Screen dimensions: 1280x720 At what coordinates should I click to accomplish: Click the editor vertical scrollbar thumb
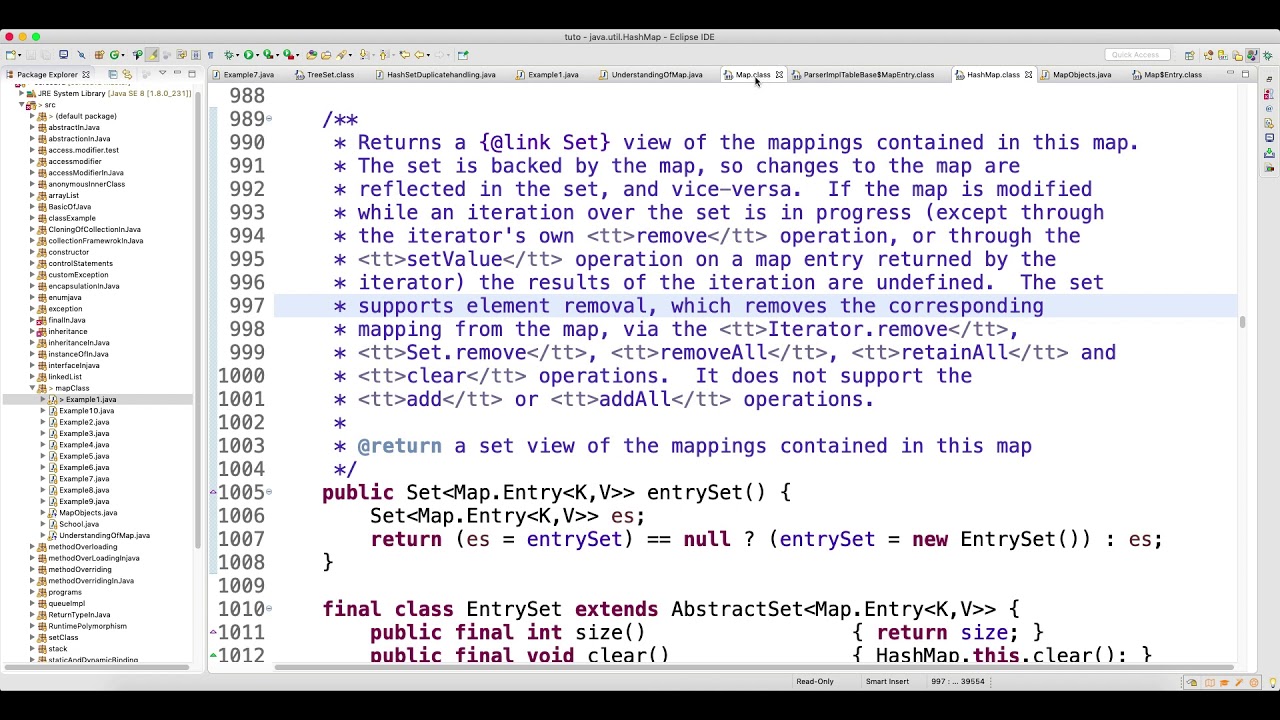coord(1243,322)
